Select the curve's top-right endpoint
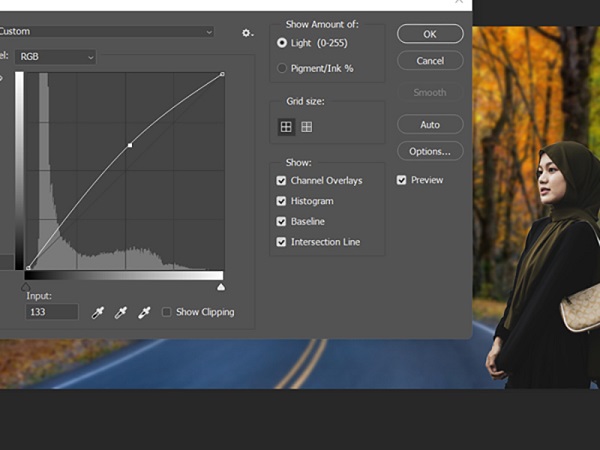 tap(222, 74)
